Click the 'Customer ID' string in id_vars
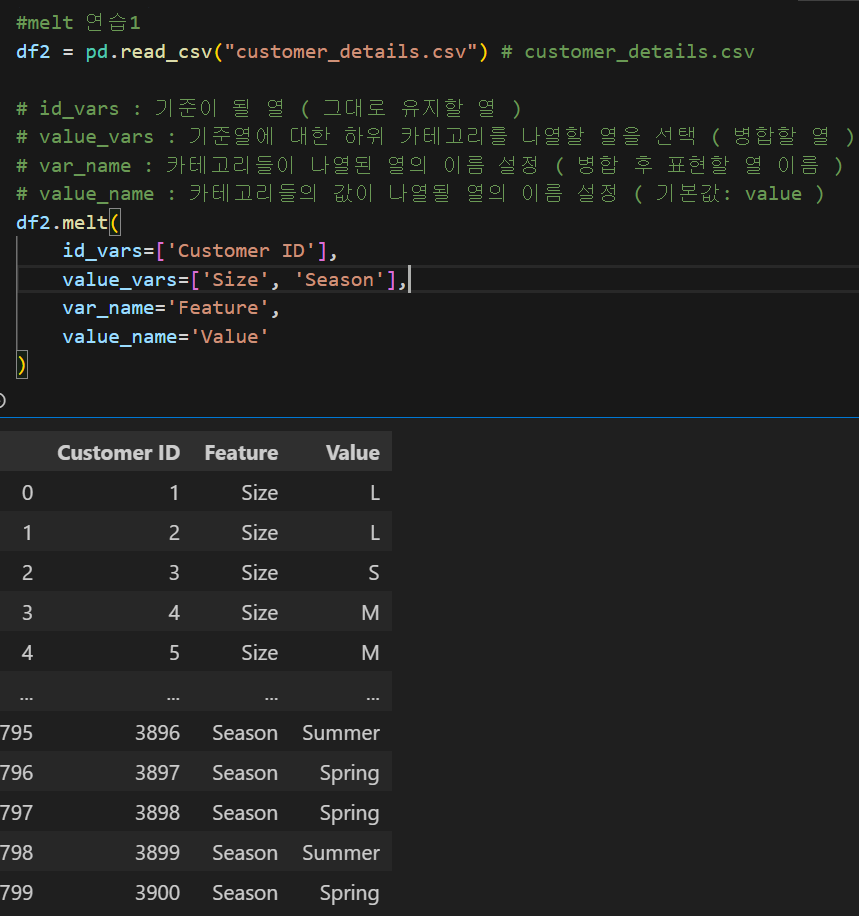Image resolution: width=859 pixels, height=916 pixels. pyautogui.click(x=241, y=251)
